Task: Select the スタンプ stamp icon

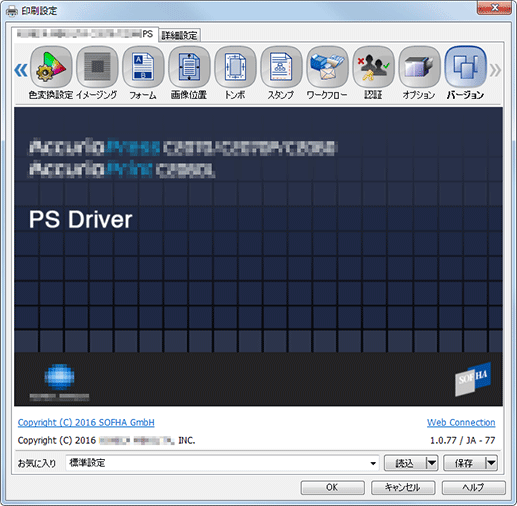Action: [281, 67]
